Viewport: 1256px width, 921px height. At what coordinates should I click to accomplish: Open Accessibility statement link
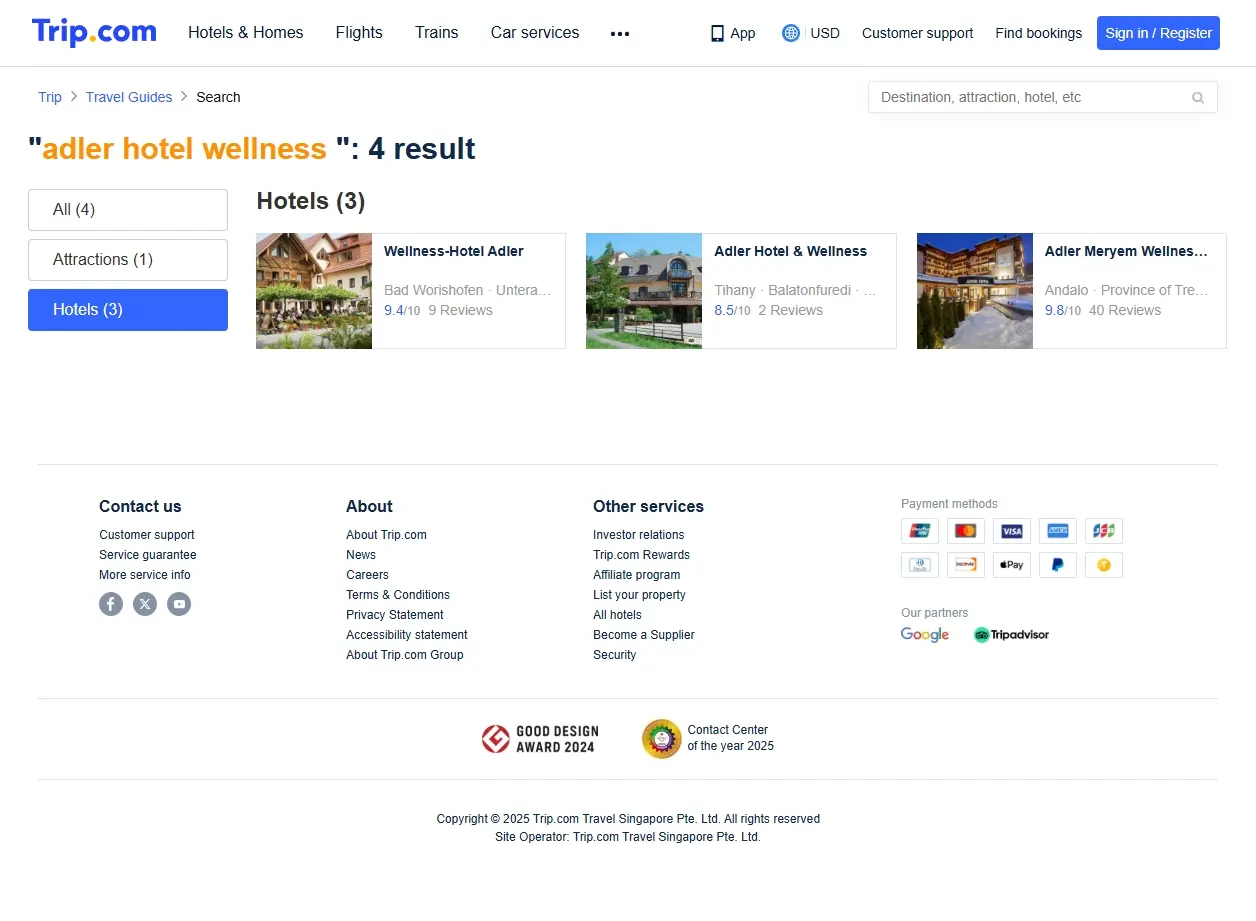point(407,635)
